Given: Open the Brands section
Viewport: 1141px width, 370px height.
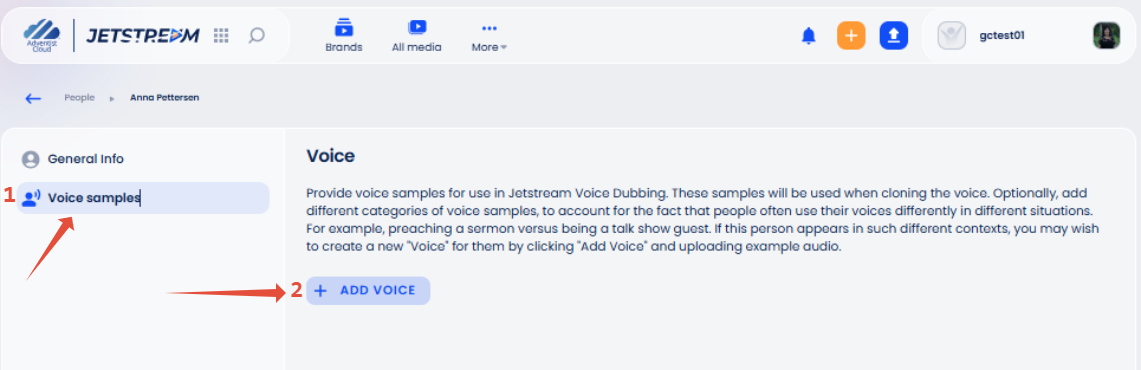Looking at the screenshot, I should 343,36.
